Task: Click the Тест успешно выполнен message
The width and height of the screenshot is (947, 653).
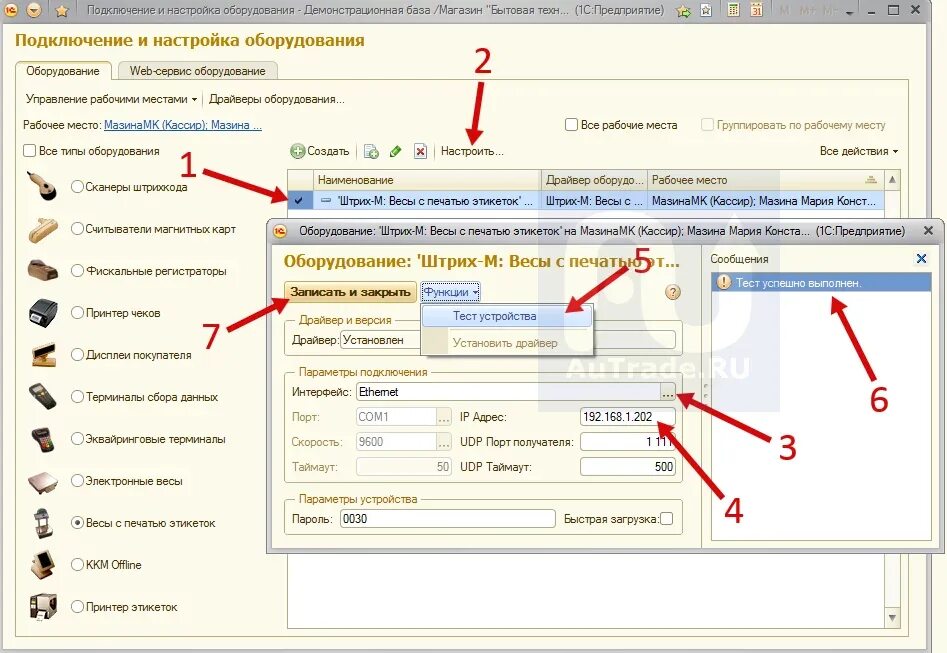Action: point(821,283)
